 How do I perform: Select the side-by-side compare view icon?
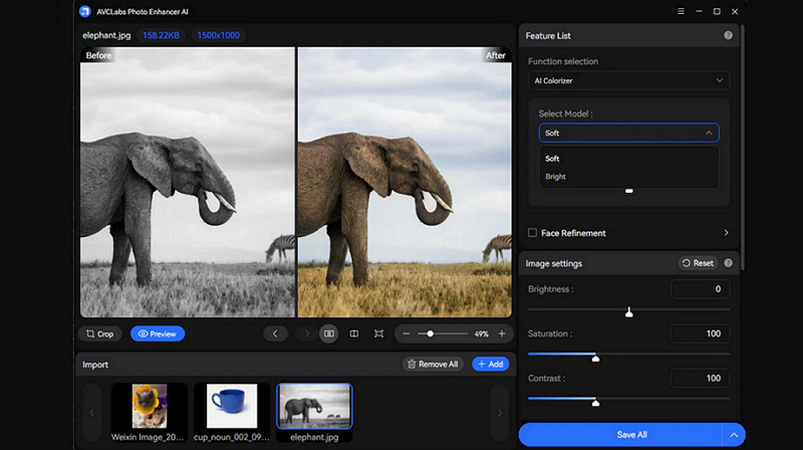329,334
